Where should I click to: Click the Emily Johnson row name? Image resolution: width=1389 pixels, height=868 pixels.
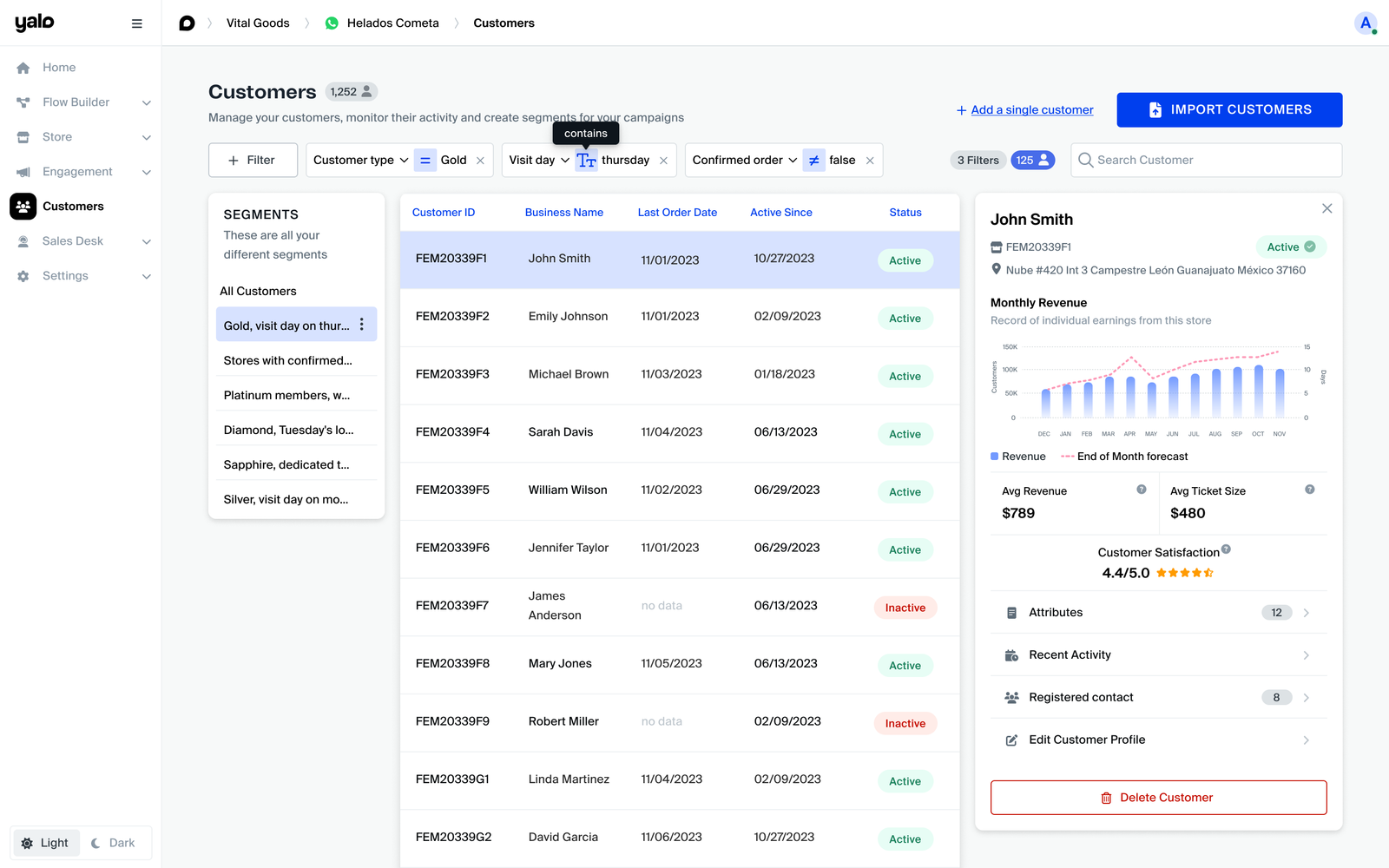(568, 317)
